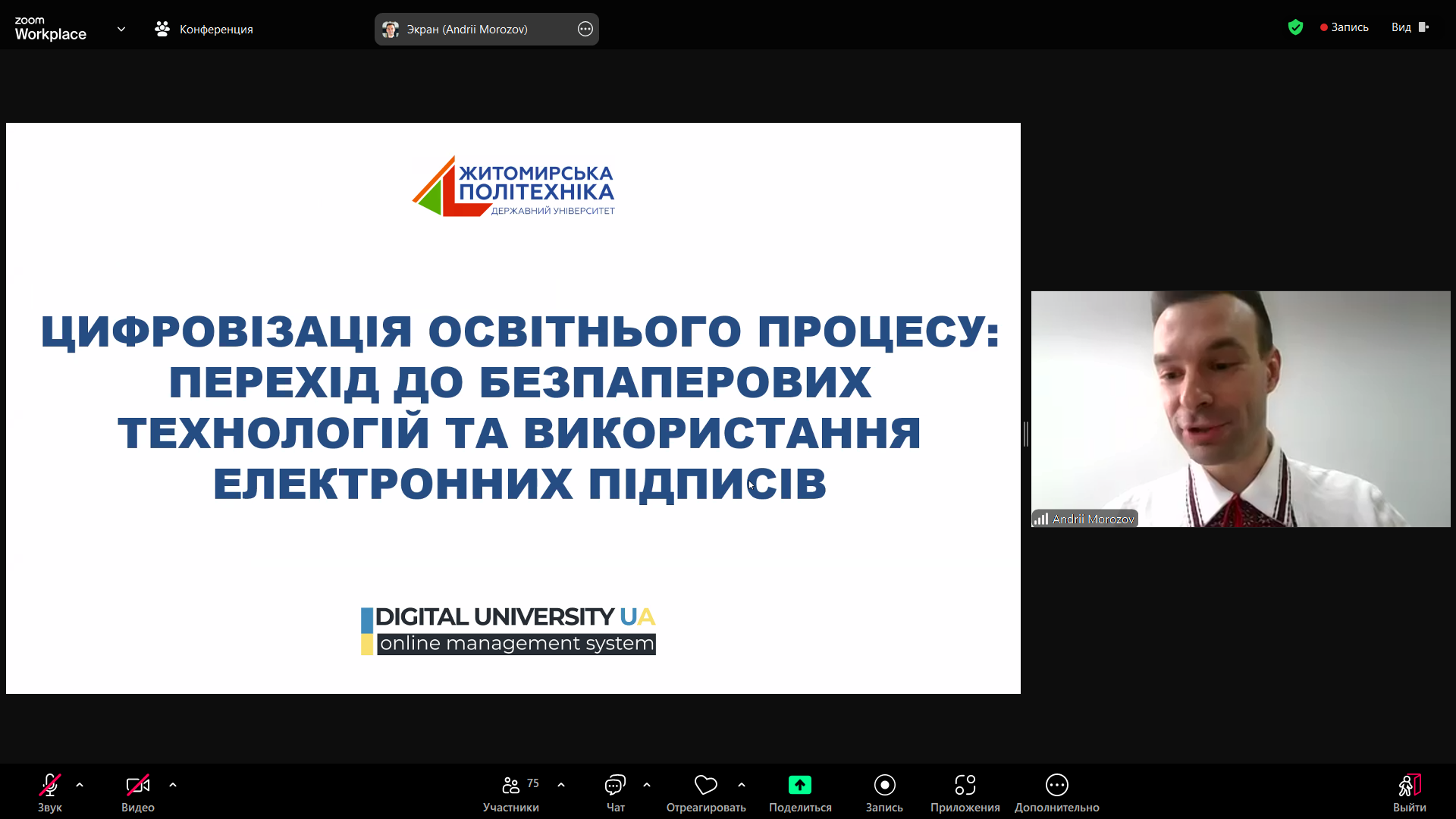Viewport: 1456px width, 819px height.
Task: Open shared screen options ellipsis button
Action: pyautogui.click(x=585, y=29)
